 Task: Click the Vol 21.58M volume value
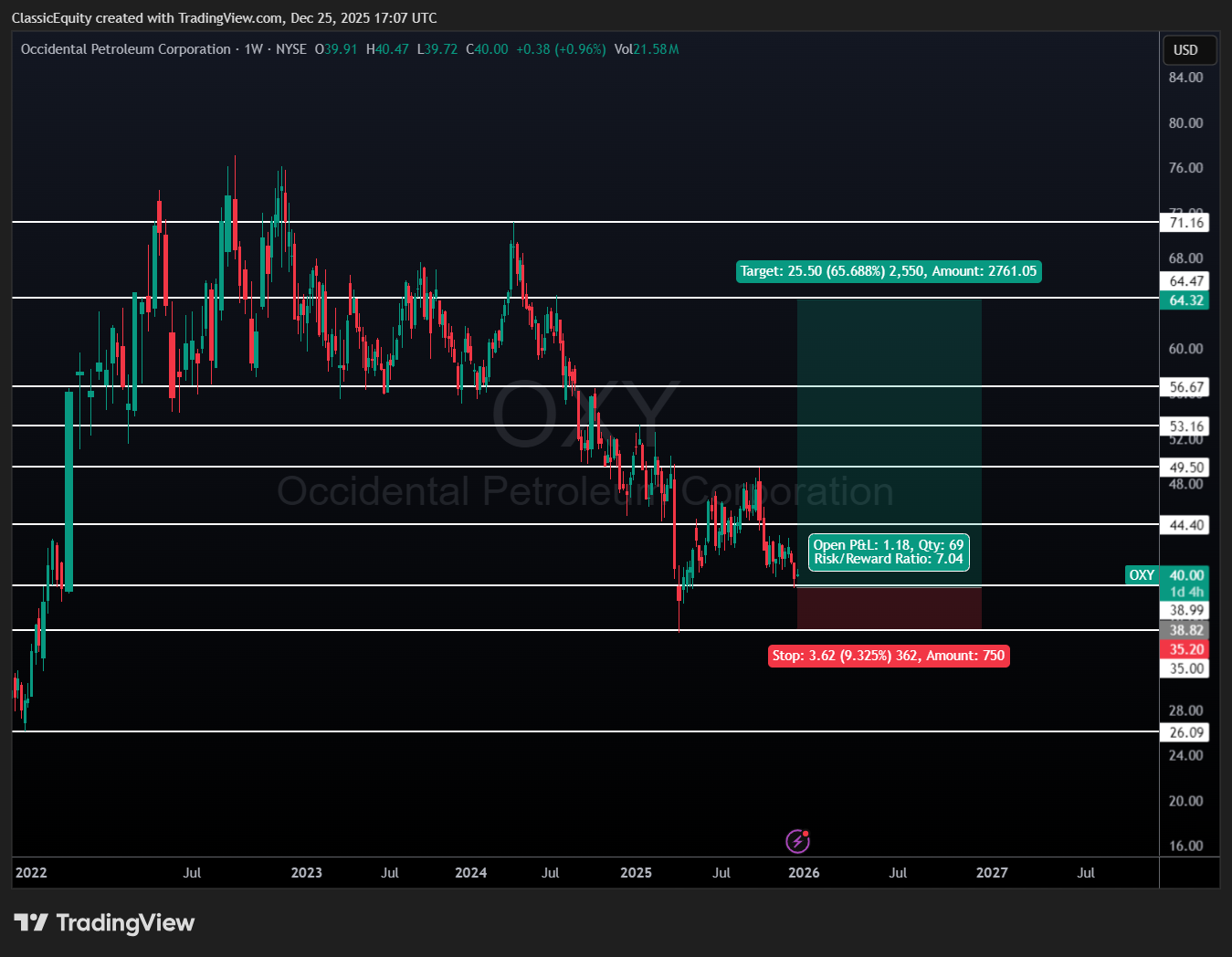(647, 49)
